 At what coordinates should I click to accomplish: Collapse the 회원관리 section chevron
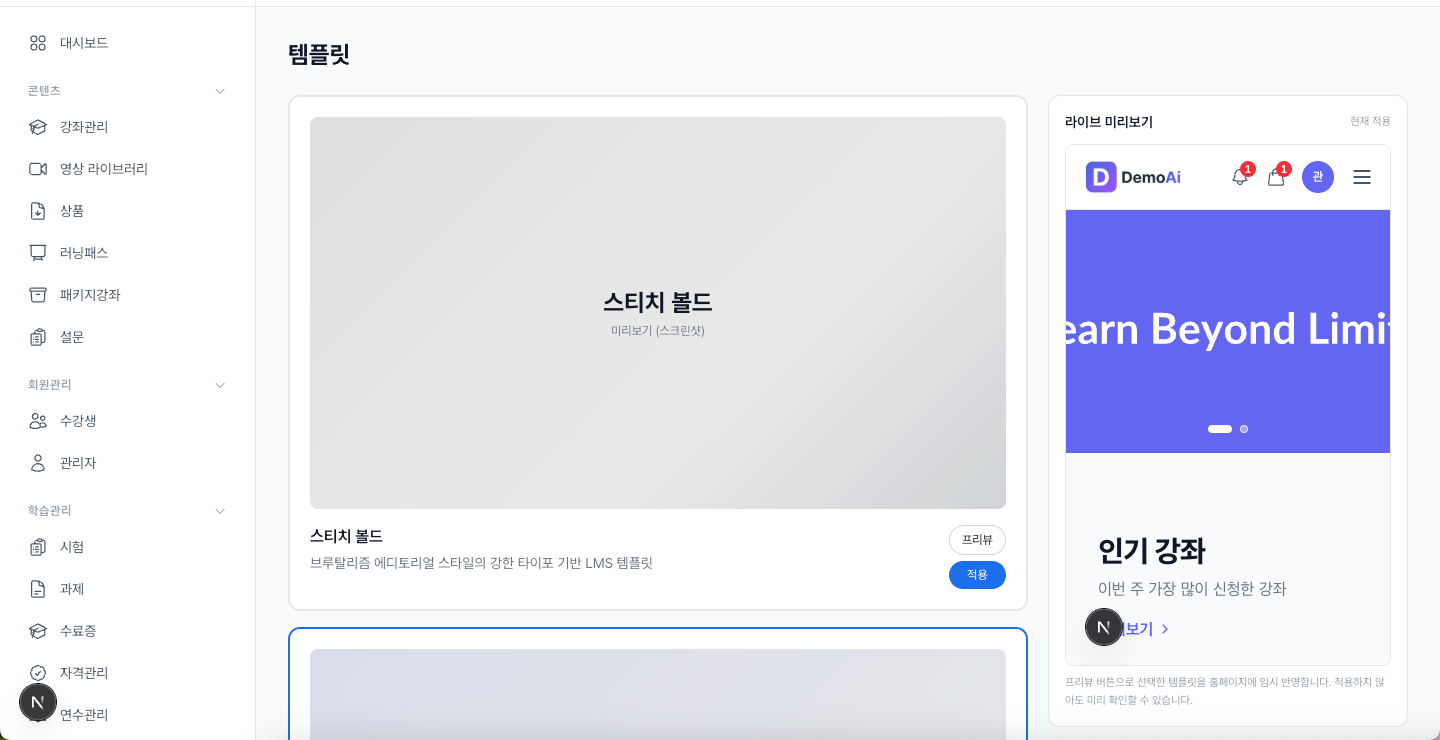[x=220, y=385]
